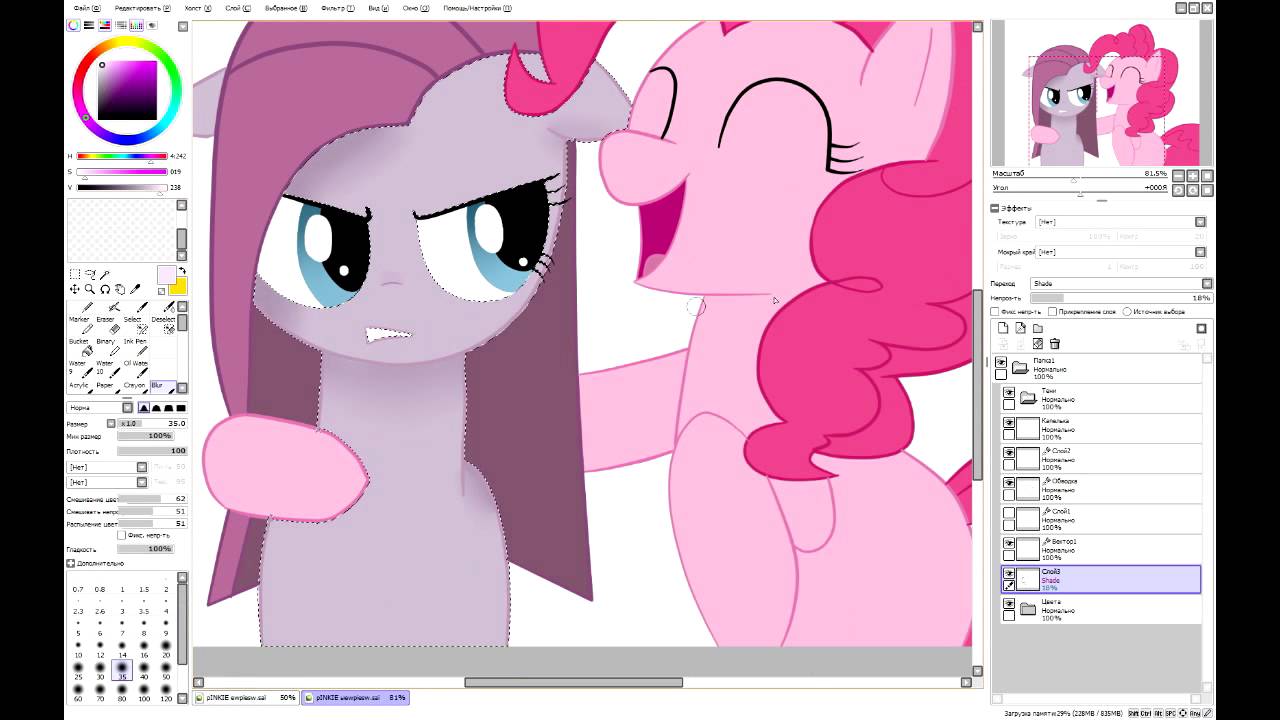Viewport: 1280px width, 720px height.
Task: Click the zoom in plus button
Action: 1193,175
